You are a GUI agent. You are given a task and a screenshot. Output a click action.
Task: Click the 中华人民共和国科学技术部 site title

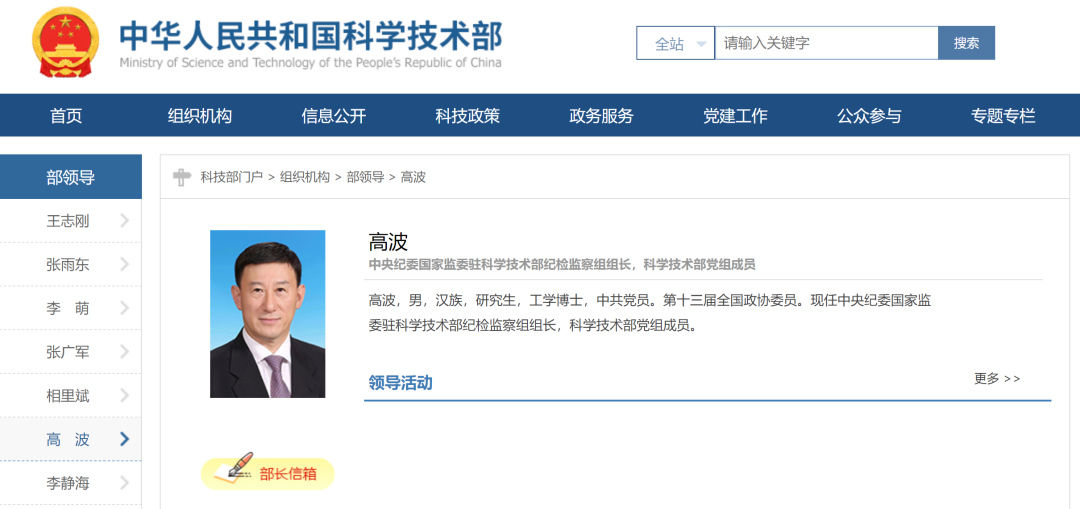311,35
